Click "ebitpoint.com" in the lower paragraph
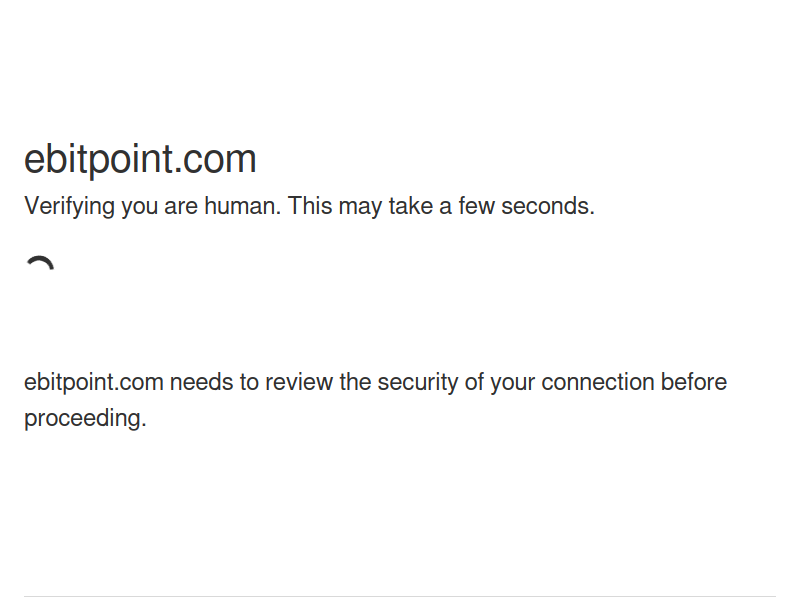Image resolution: width=800 pixels, height=600 pixels. (94, 383)
